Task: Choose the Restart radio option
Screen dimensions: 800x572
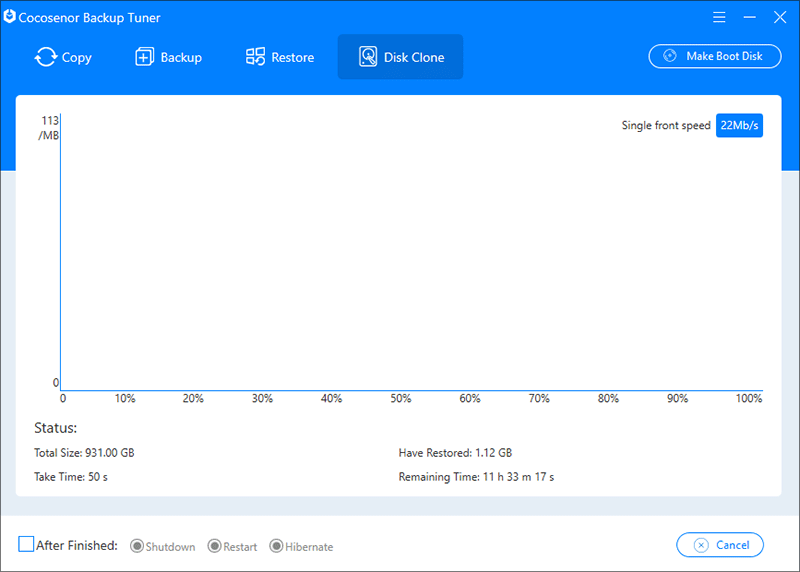Action: [x=233, y=546]
